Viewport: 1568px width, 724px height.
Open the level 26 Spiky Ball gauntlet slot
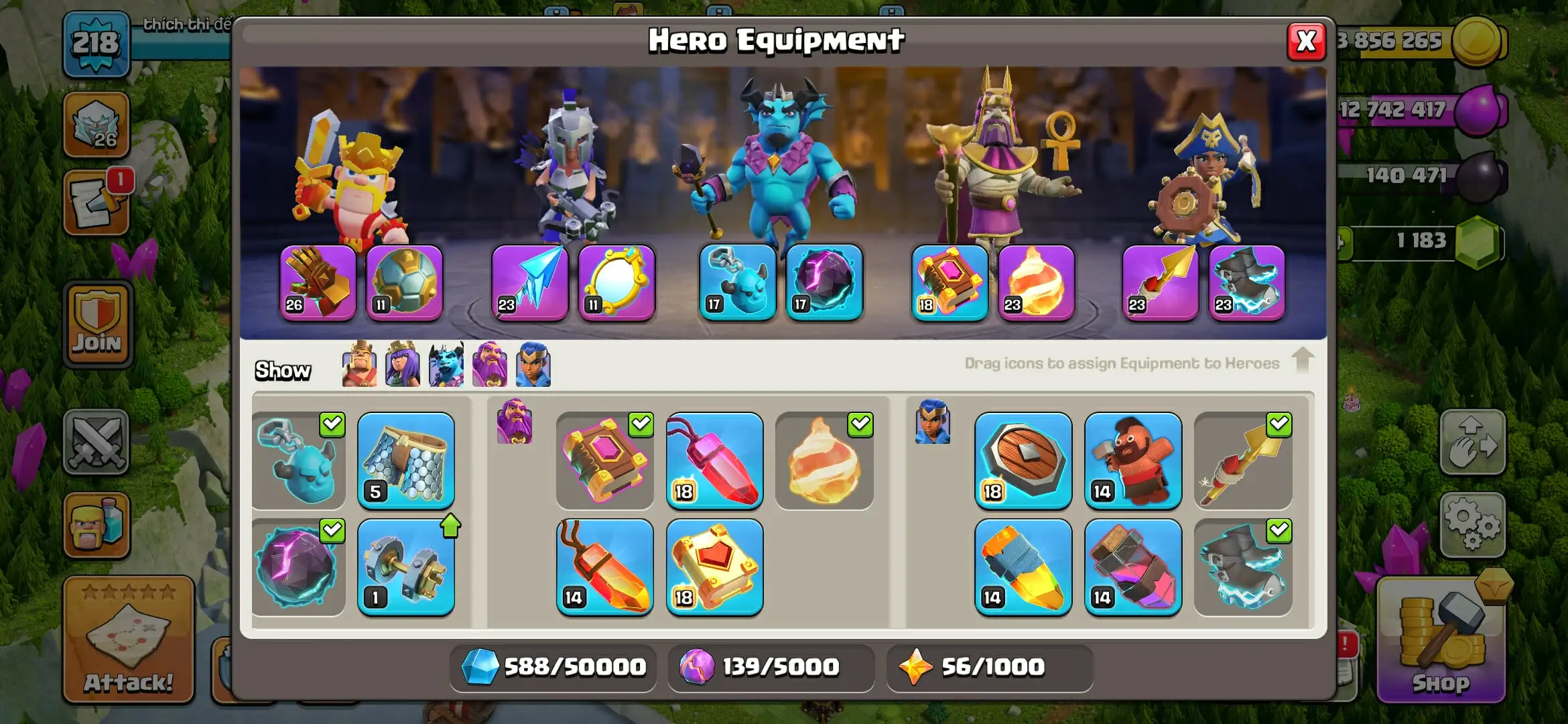click(x=318, y=282)
